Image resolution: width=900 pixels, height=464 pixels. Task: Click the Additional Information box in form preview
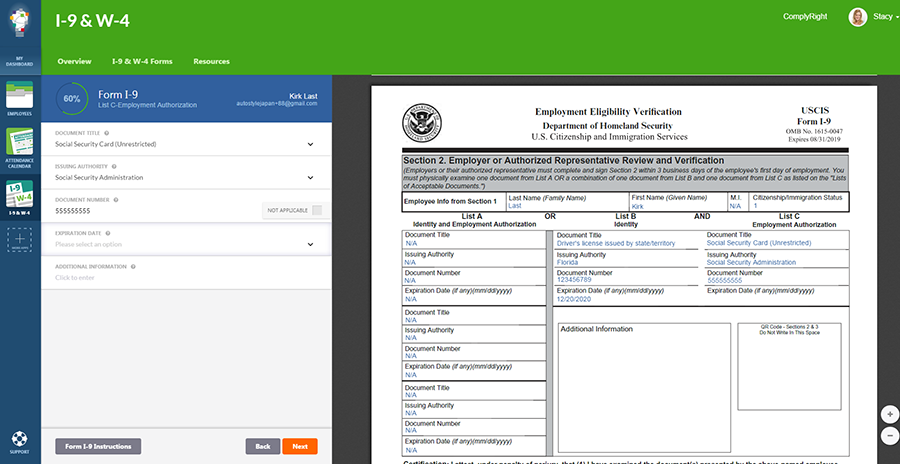point(645,388)
